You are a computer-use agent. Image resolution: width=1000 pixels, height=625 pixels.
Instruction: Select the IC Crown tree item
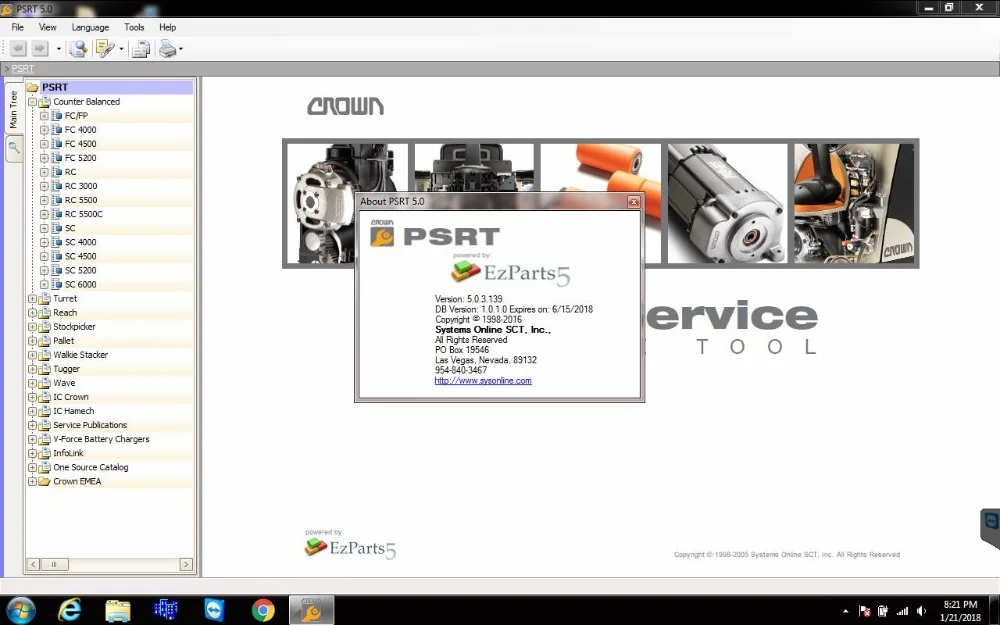pyautogui.click(x=71, y=397)
